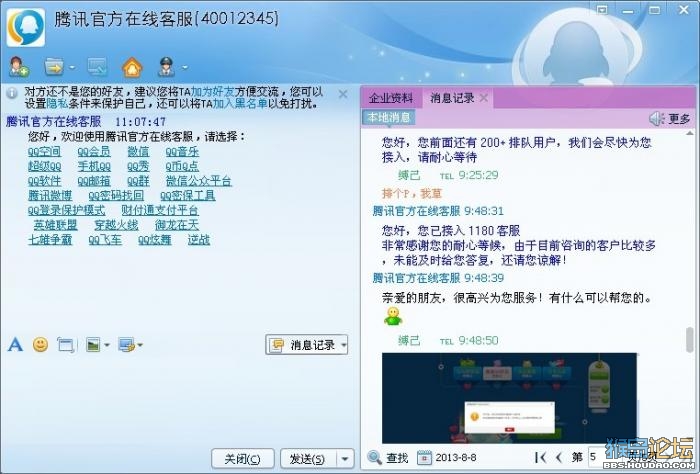
Task: Click the 加为好友 link in notice
Action: coord(212,92)
